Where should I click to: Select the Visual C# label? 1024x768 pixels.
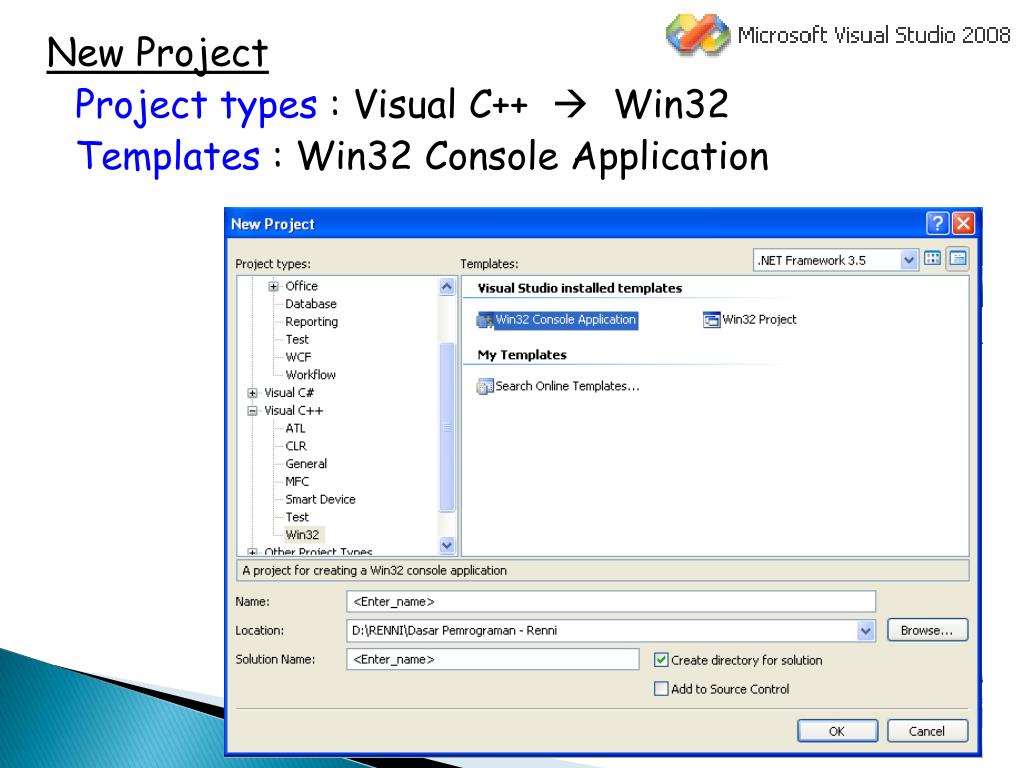pos(289,393)
